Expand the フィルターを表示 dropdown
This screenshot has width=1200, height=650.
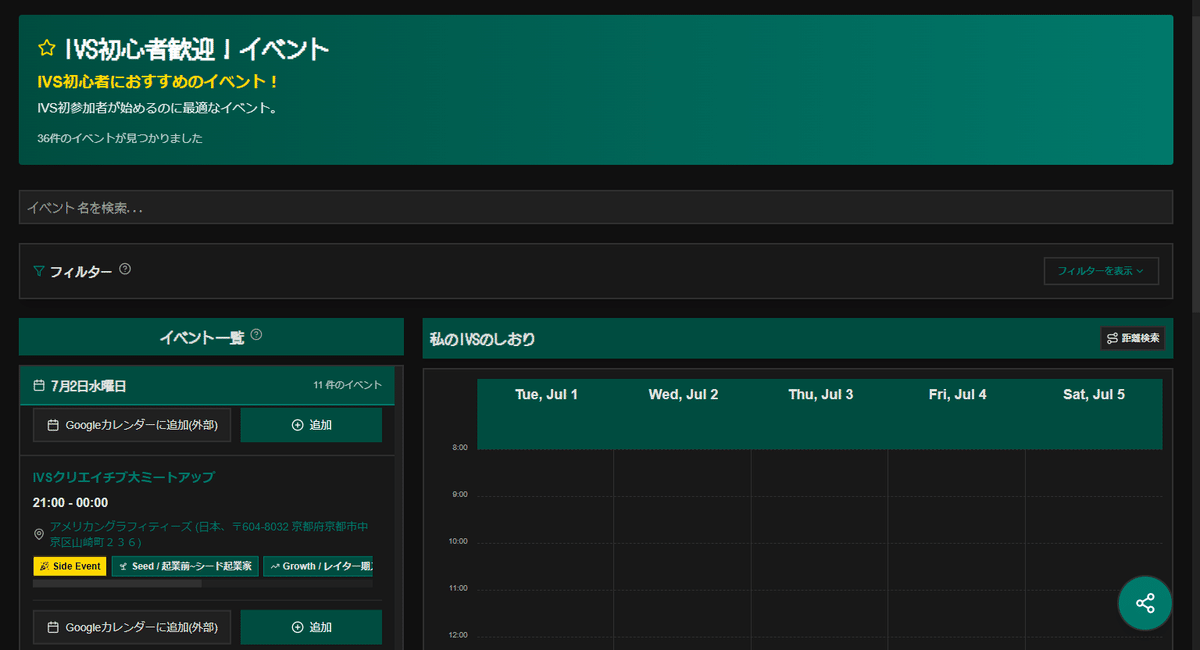click(x=1100, y=270)
